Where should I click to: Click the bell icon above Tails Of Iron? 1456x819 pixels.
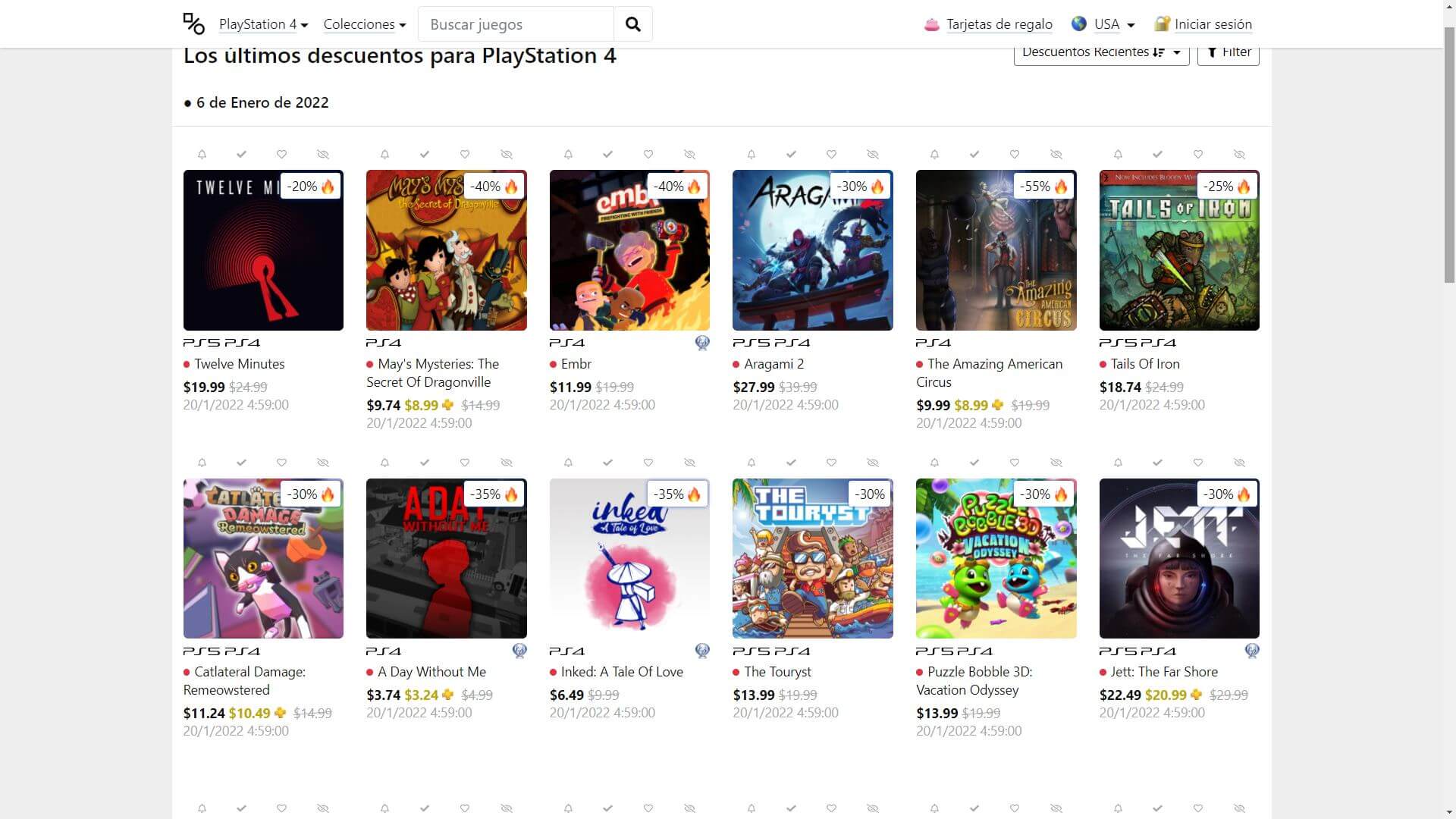point(1118,155)
